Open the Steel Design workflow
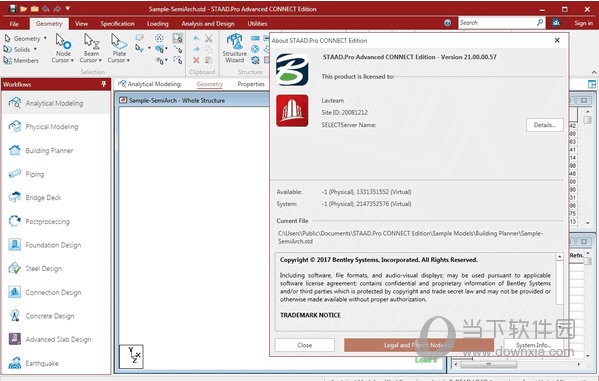The height and width of the screenshot is (381, 599). pos(56,269)
